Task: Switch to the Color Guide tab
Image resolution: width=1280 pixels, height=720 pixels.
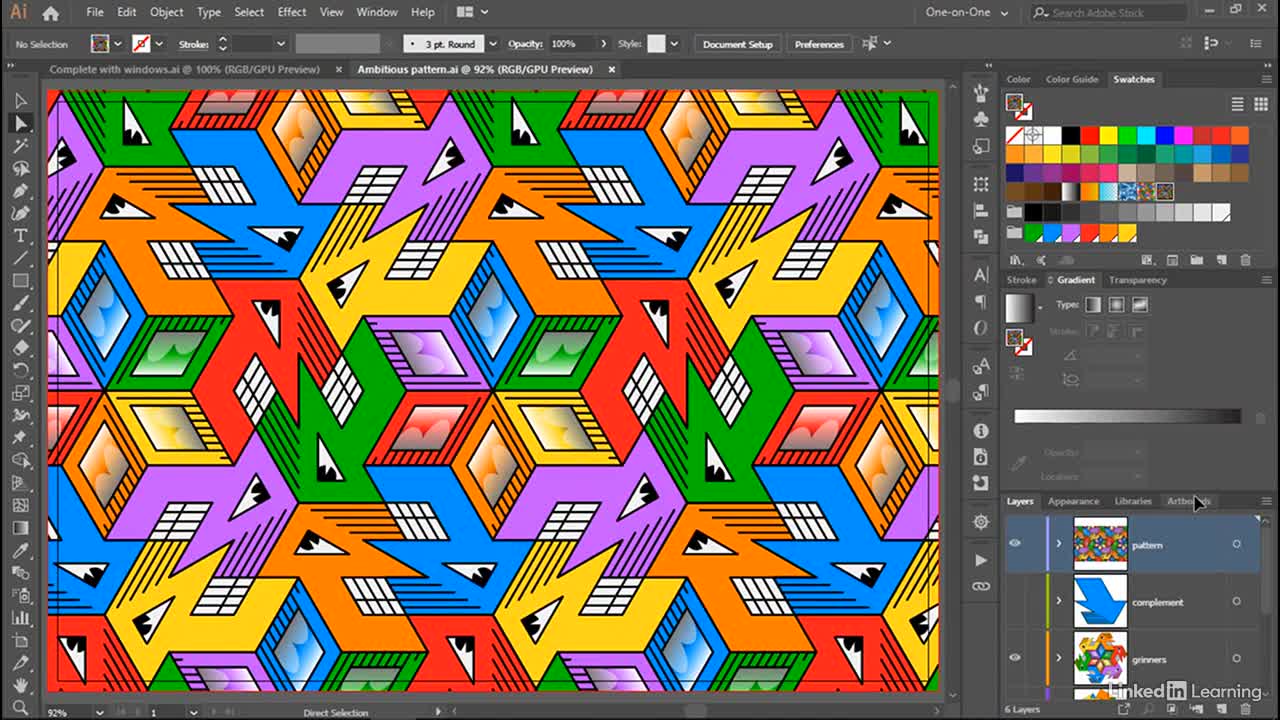Action: 1072,79
